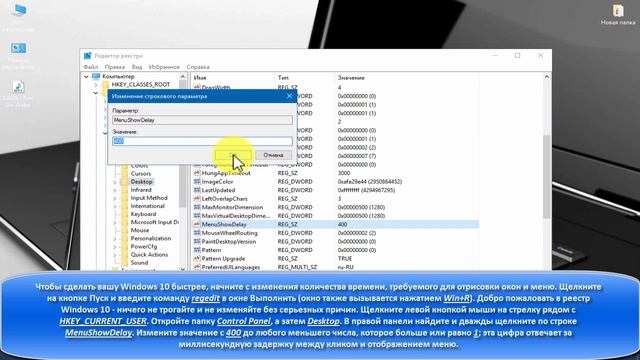Screen dimensions: 640x360
Task: Click the Sound folder icon
Action: click(x=124, y=263)
